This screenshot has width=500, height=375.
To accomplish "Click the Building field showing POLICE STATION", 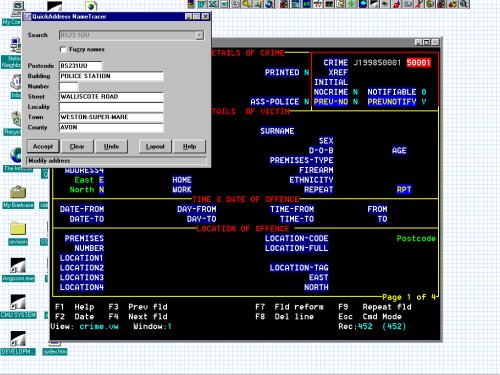I will (x=111, y=76).
